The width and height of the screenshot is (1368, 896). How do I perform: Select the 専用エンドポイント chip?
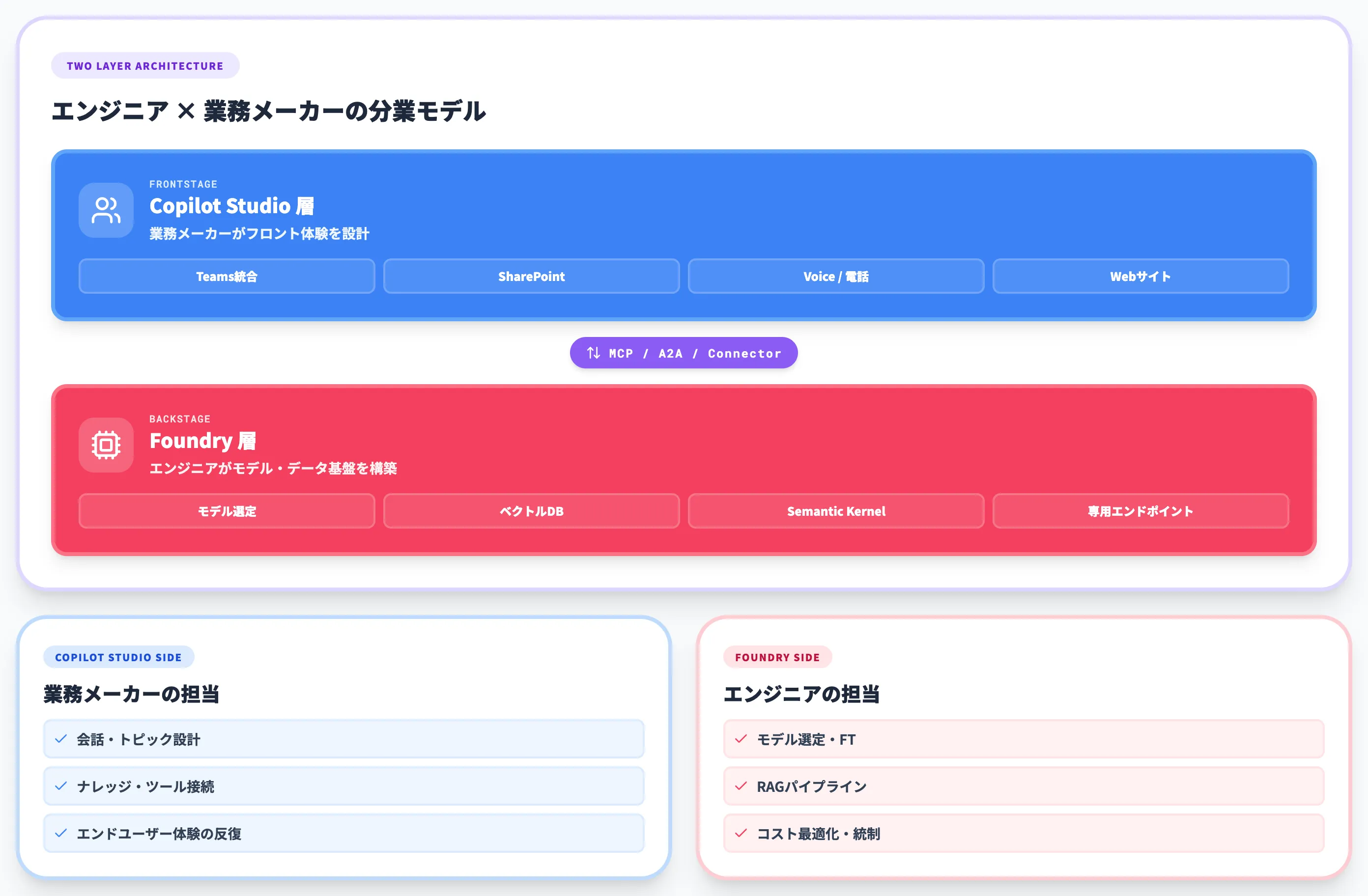click(x=1140, y=511)
